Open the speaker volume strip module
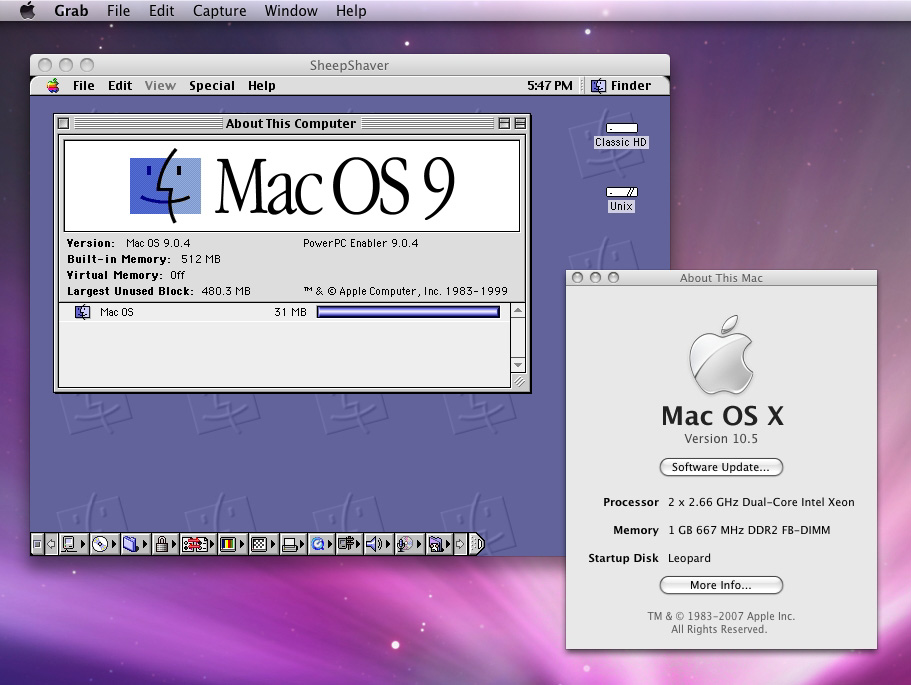The height and width of the screenshot is (685, 911). point(376,544)
